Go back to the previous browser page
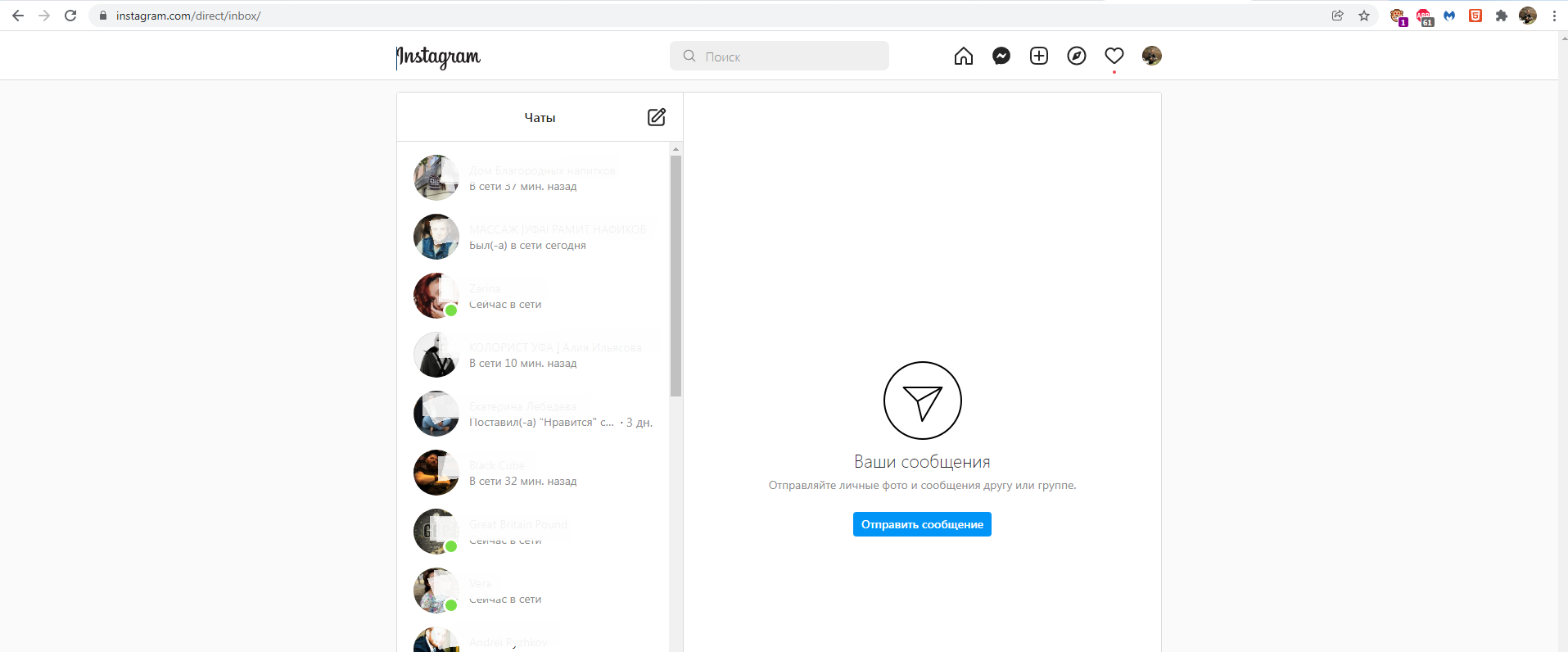 tap(18, 16)
